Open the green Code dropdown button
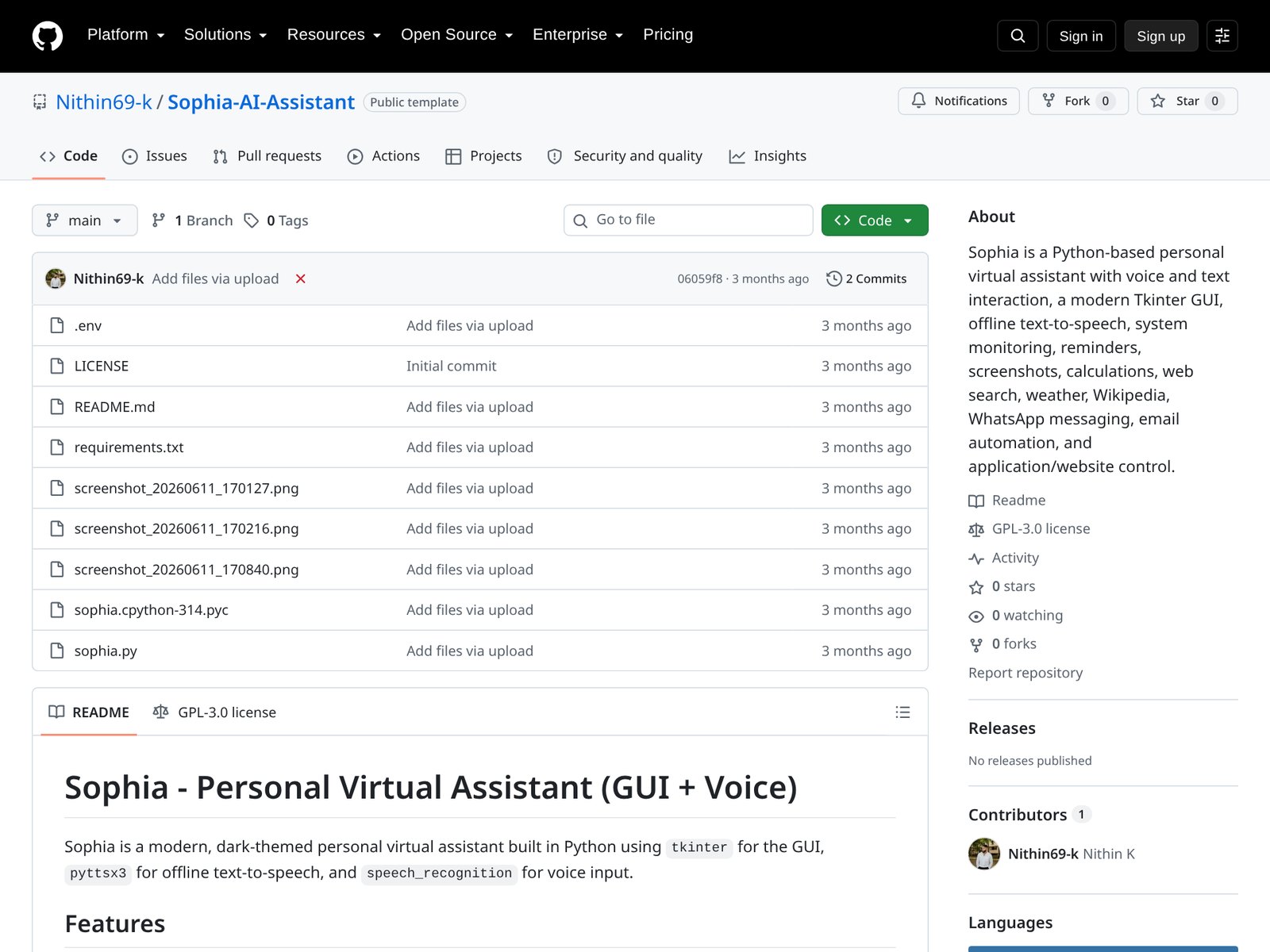The width and height of the screenshot is (1270, 952). click(875, 221)
